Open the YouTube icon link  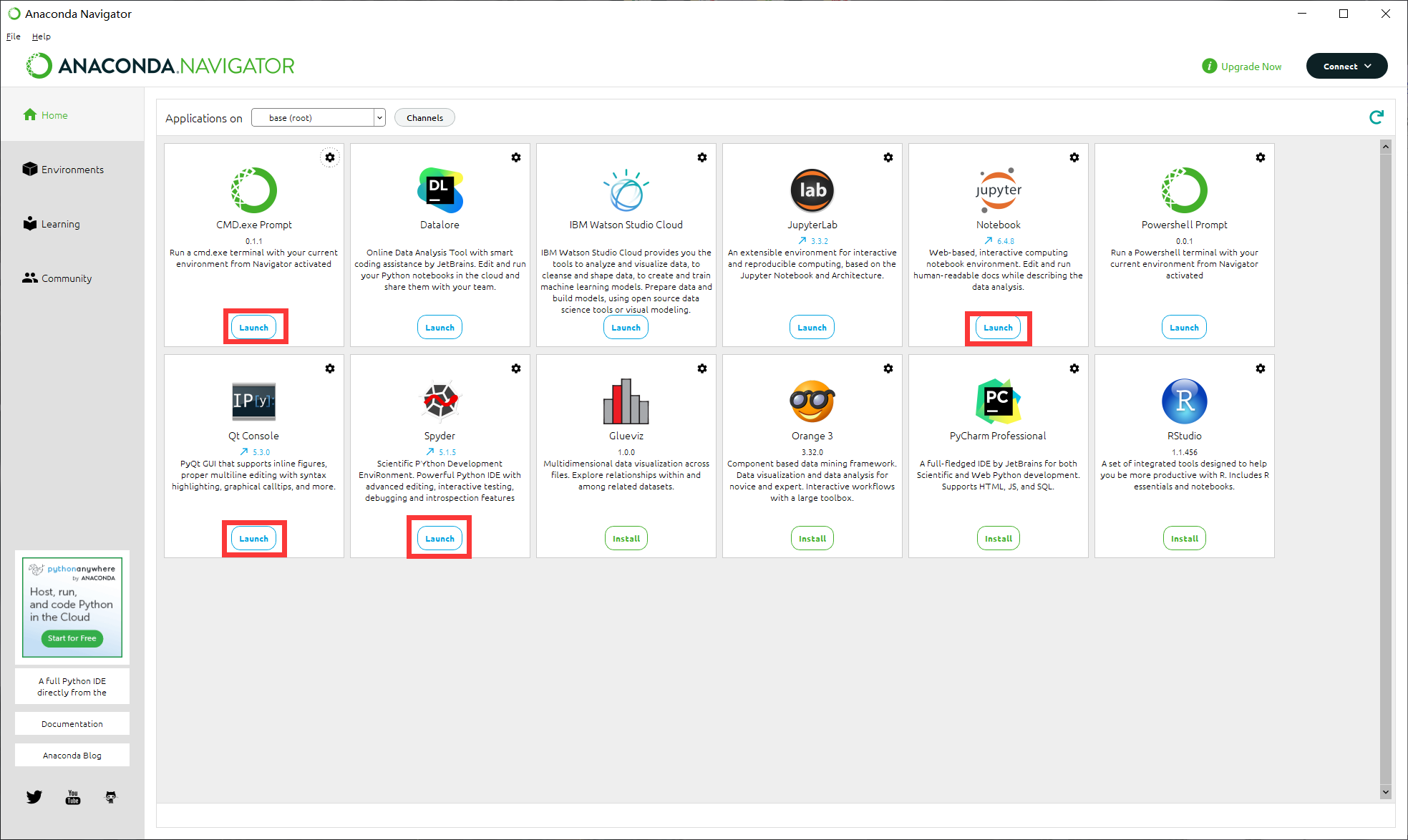(72, 797)
